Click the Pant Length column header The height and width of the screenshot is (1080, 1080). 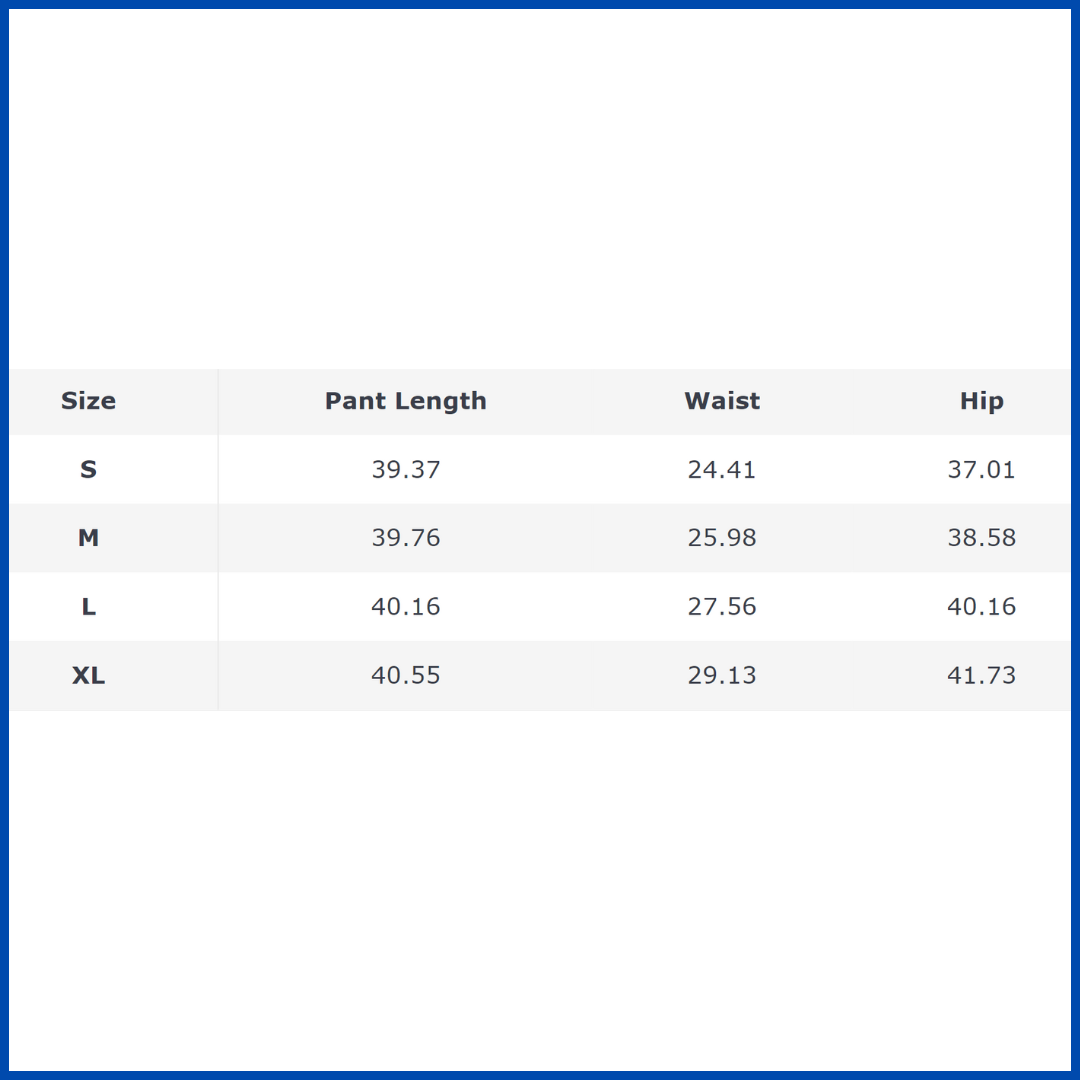coord(405,401)
